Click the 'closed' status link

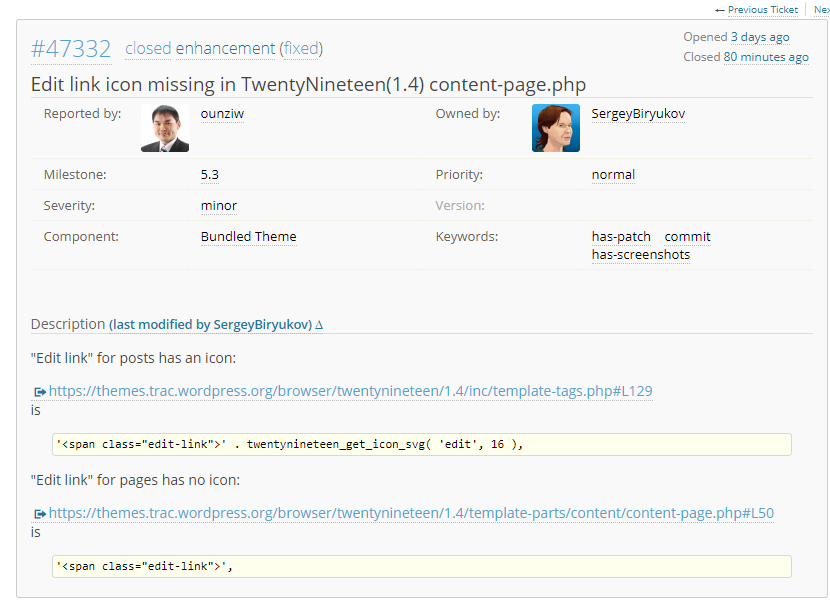[x=148, y=48]
